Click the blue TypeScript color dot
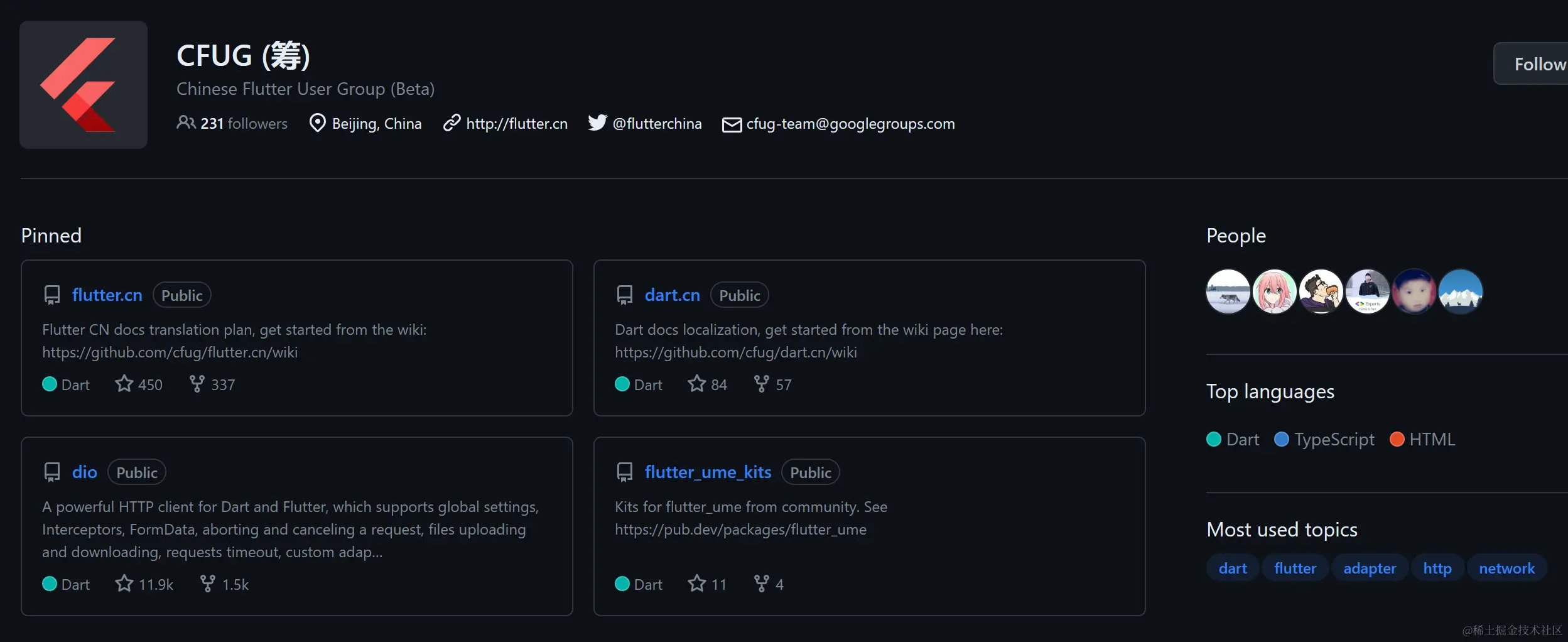 click(1282, 439)
